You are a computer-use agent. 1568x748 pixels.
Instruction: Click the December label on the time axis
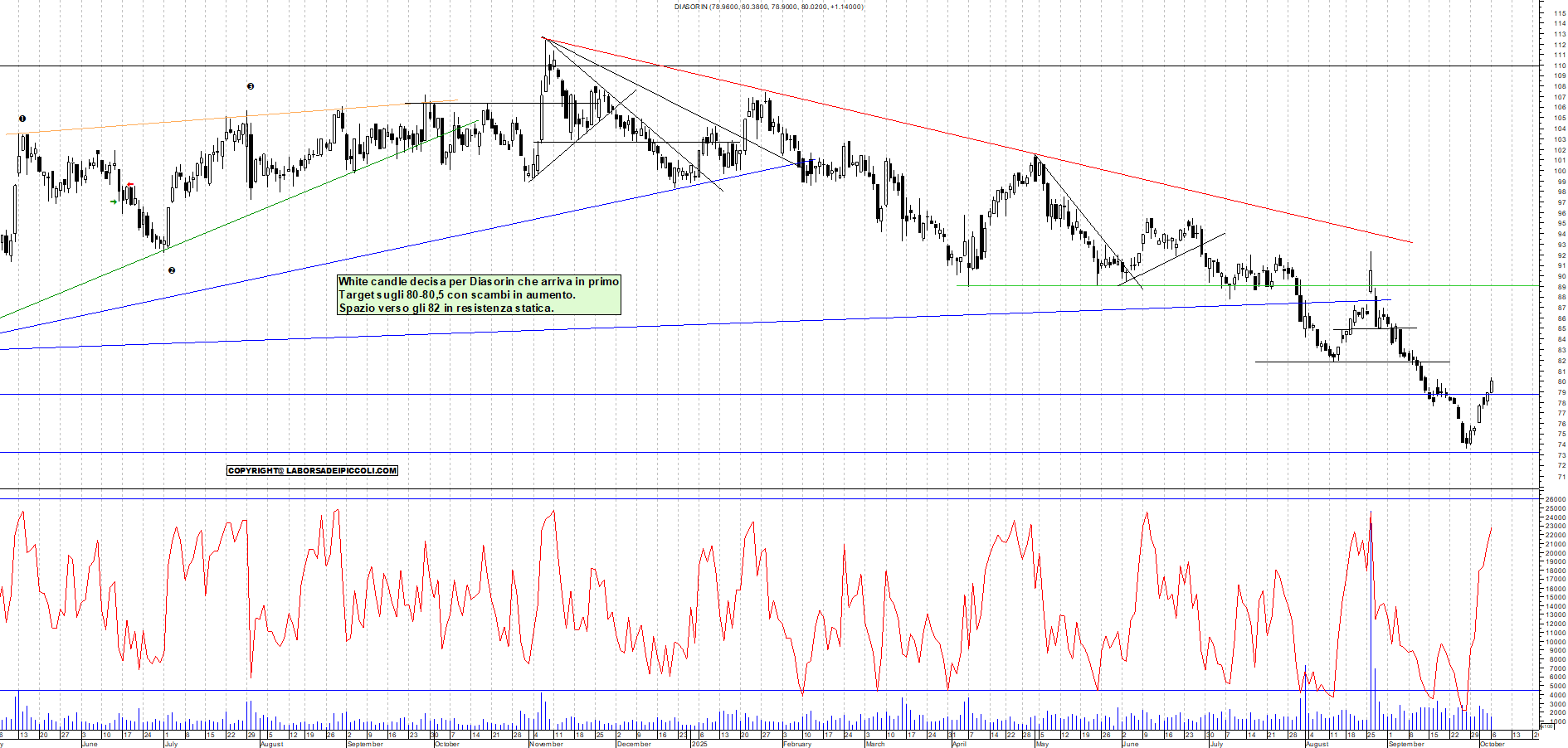[x=634, y=744]
